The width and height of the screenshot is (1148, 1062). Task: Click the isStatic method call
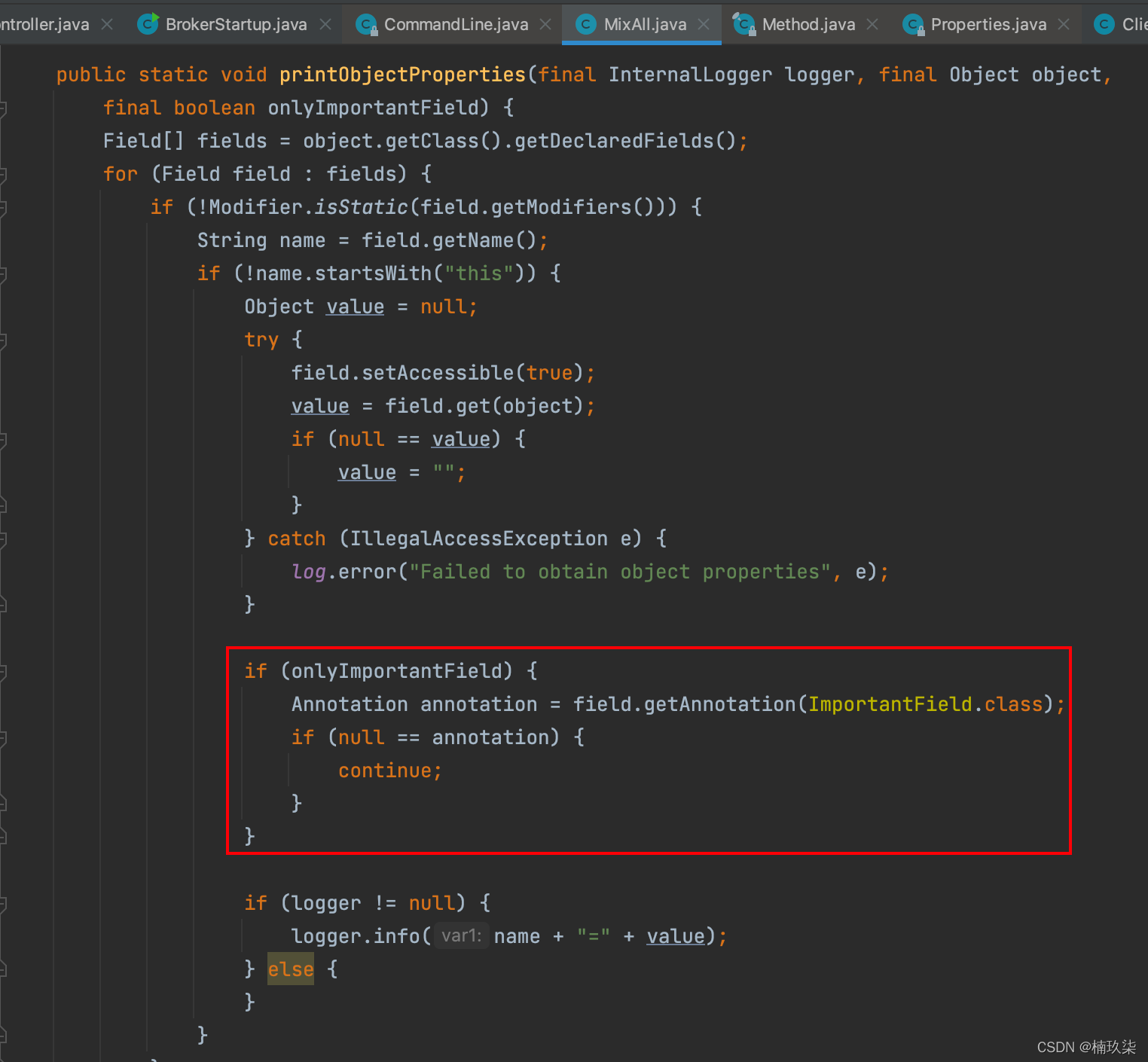(361, 207)
